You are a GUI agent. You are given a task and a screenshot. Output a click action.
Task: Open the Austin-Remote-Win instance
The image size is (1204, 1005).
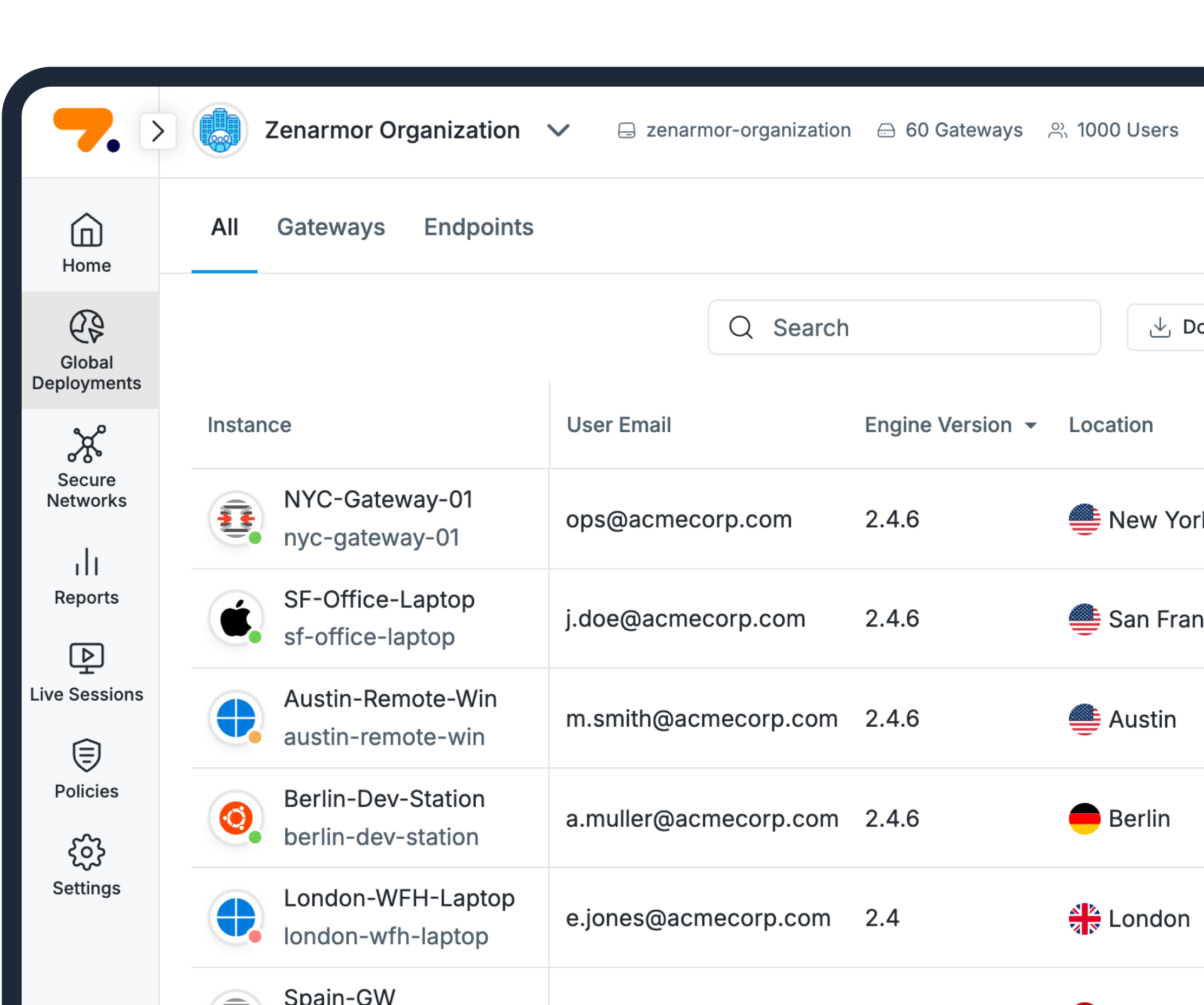pos(390,699)
